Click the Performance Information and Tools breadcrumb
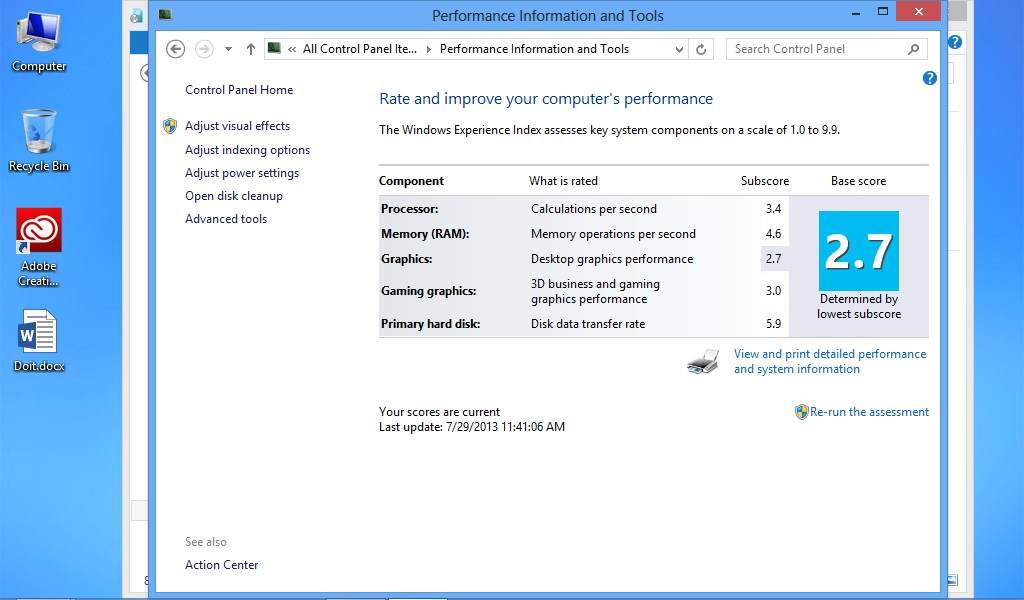 (534, 49)
